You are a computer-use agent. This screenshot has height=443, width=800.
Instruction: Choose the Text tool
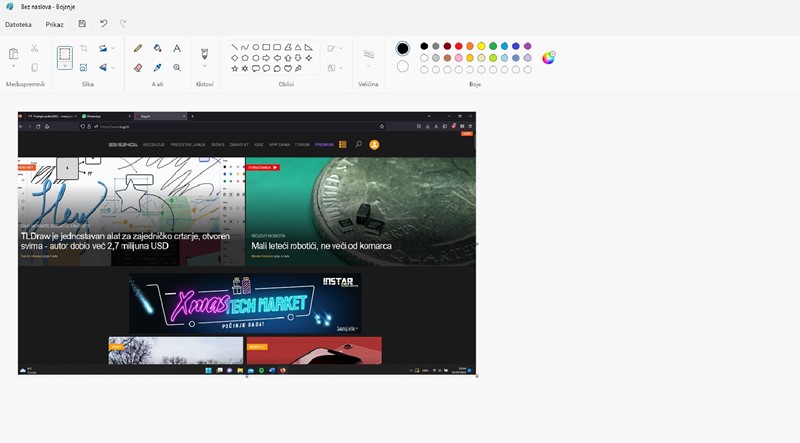point(177,48)
